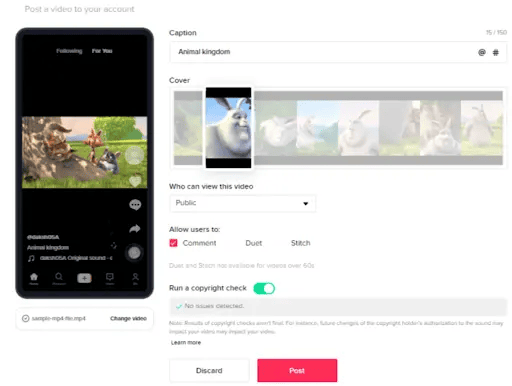Viewport: 512px width, 386px height.
Task: Click the original sound text in preview
Action: (76, 258)
